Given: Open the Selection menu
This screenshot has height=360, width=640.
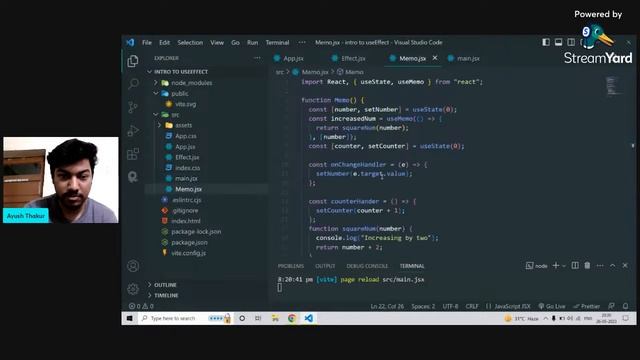Looking at the screenshot, I should coord(190,42).
